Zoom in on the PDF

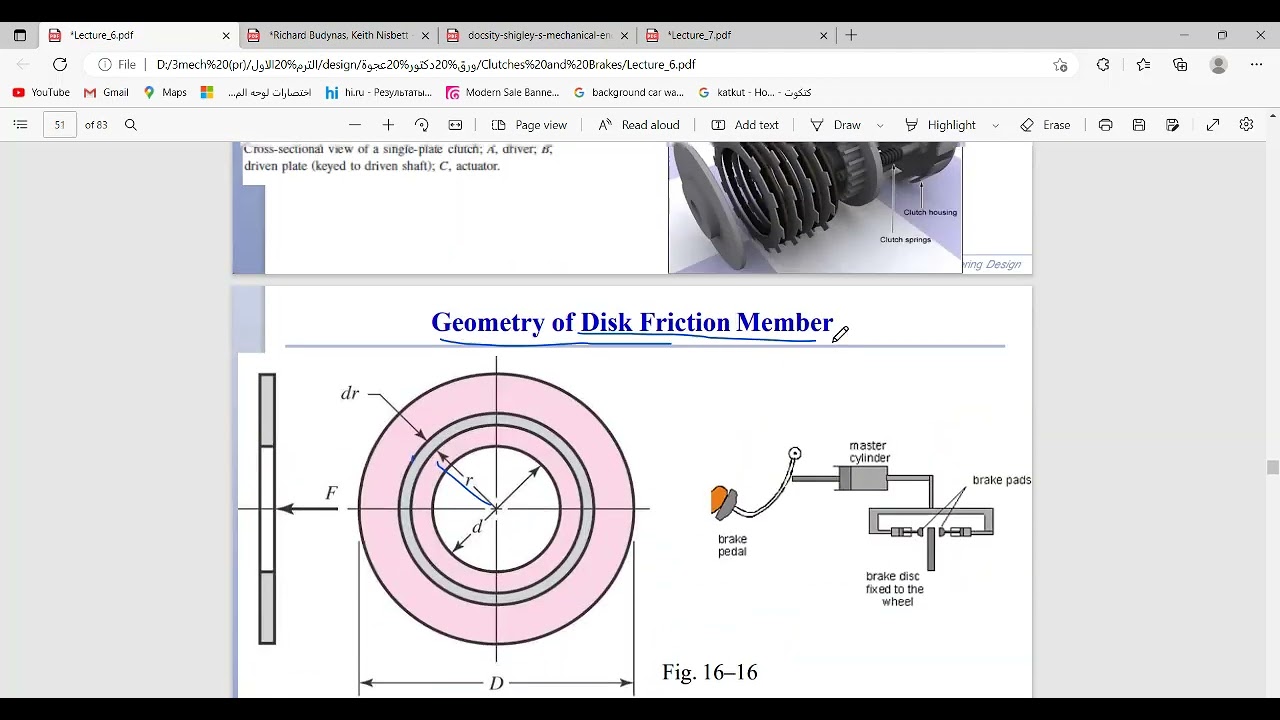coord(388,125)
